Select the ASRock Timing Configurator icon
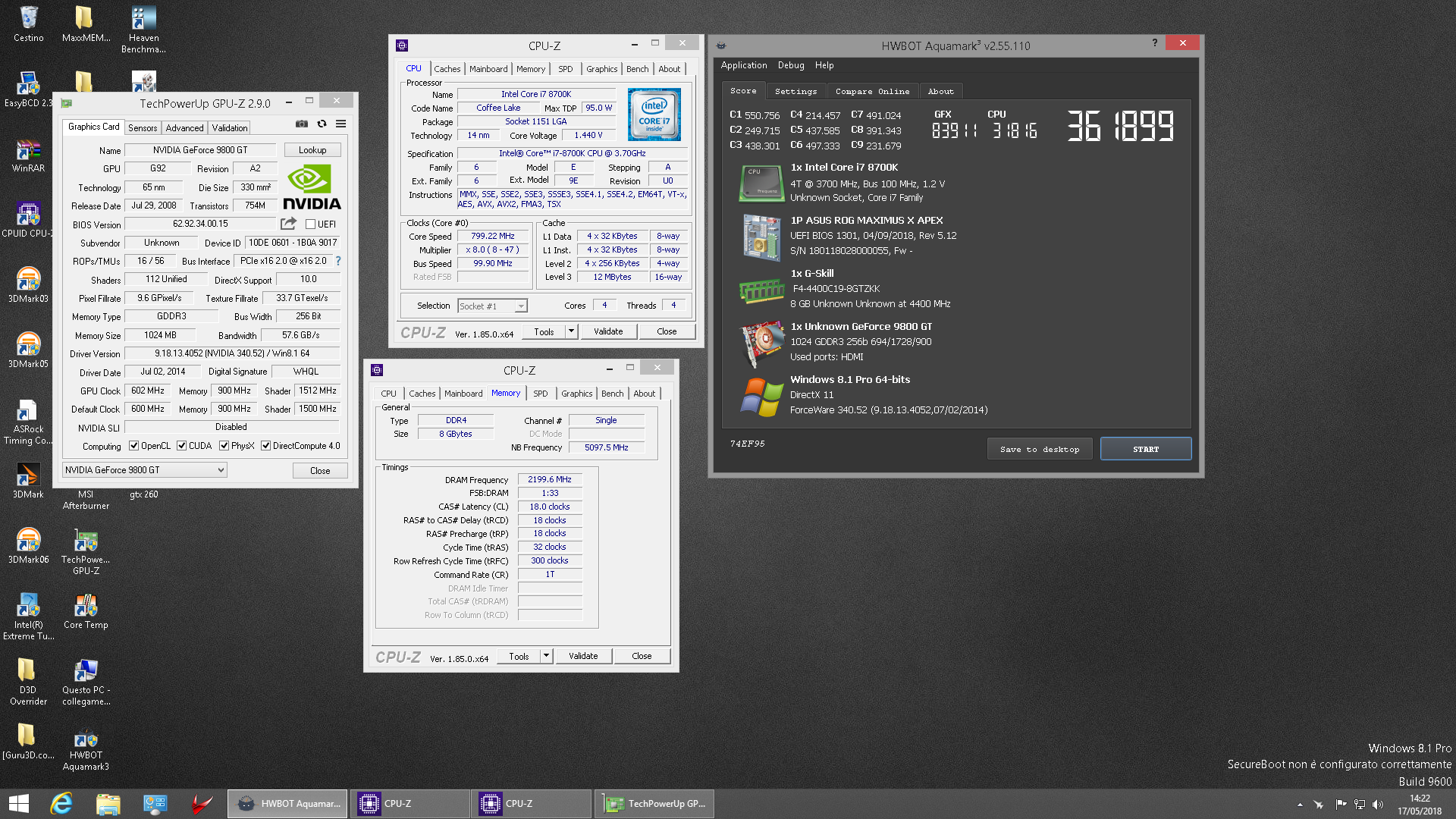This screenshot has width=1456, height=819. tap(28, 422)
